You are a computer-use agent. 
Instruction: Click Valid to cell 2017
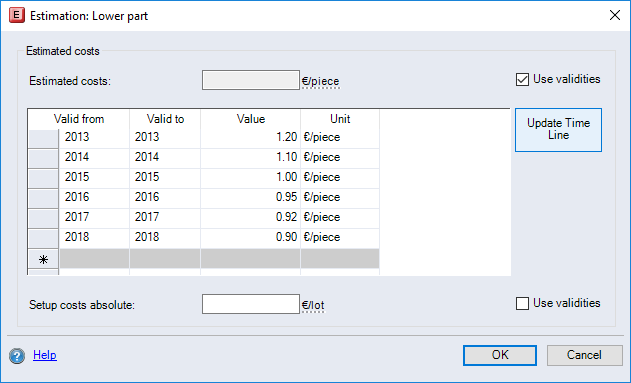click(x=165, y=218)
